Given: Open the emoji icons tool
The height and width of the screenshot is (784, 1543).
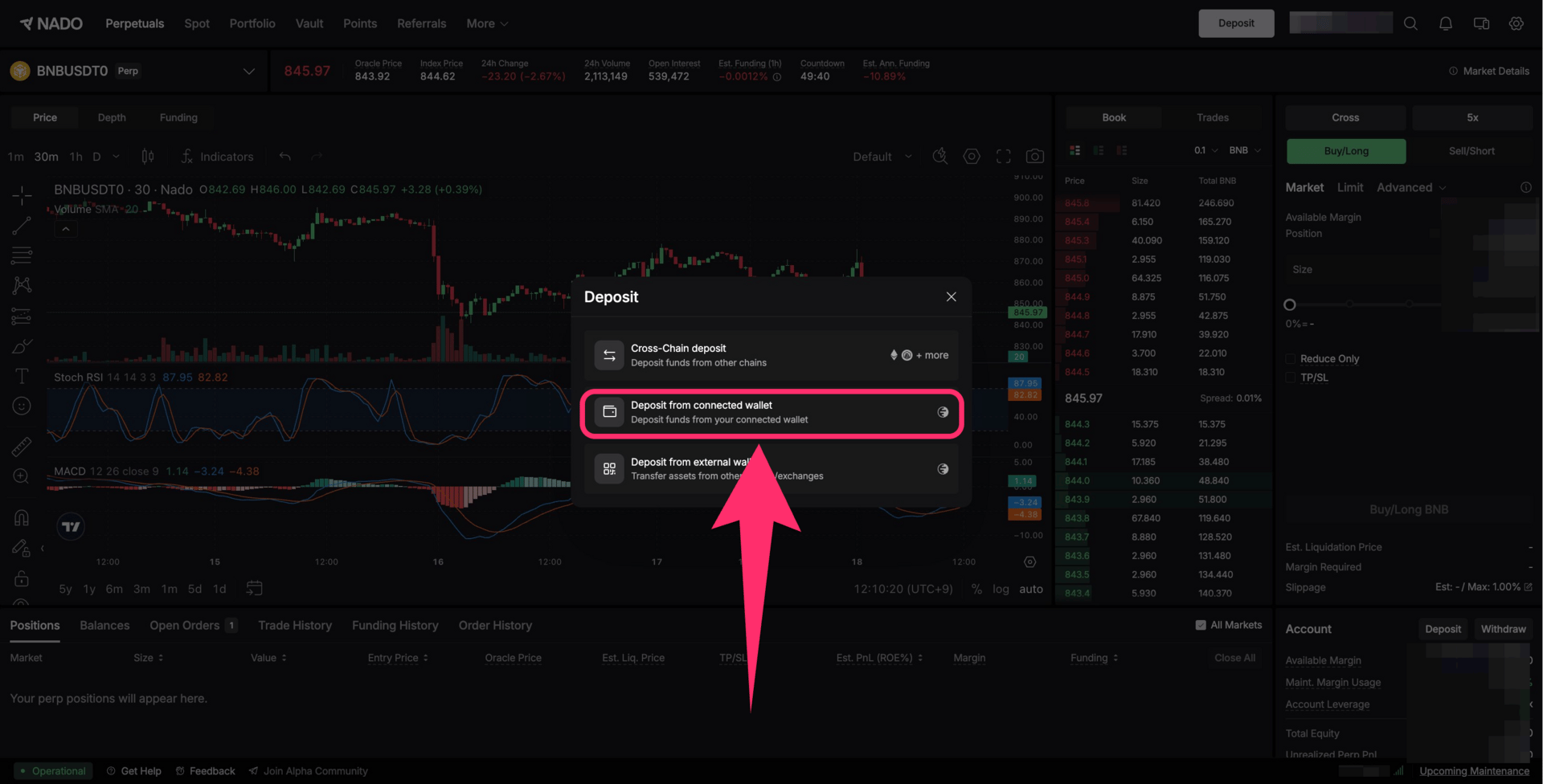Looking at the screenshot, I should pyautogui.click(x=22, y=406).
